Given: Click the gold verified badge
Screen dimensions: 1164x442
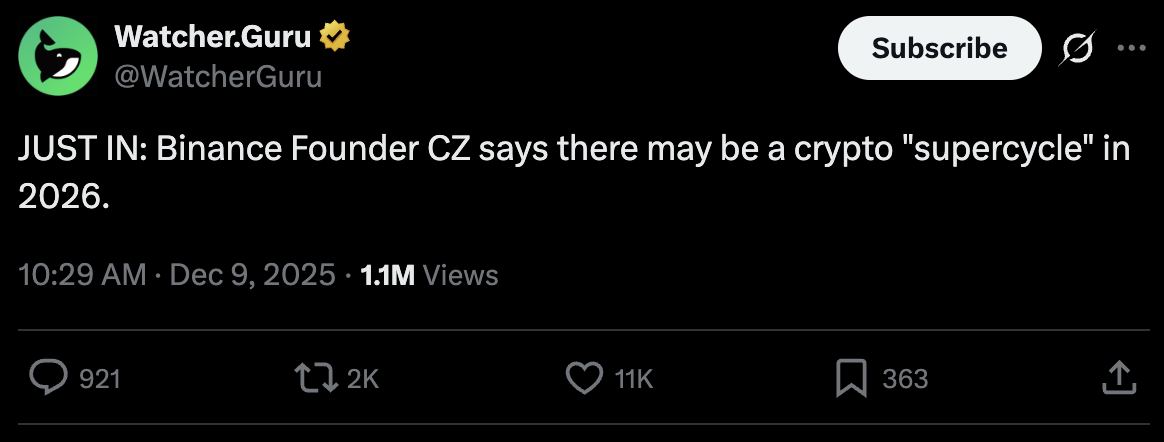Looking at the screenshot, I should (335, 38).
